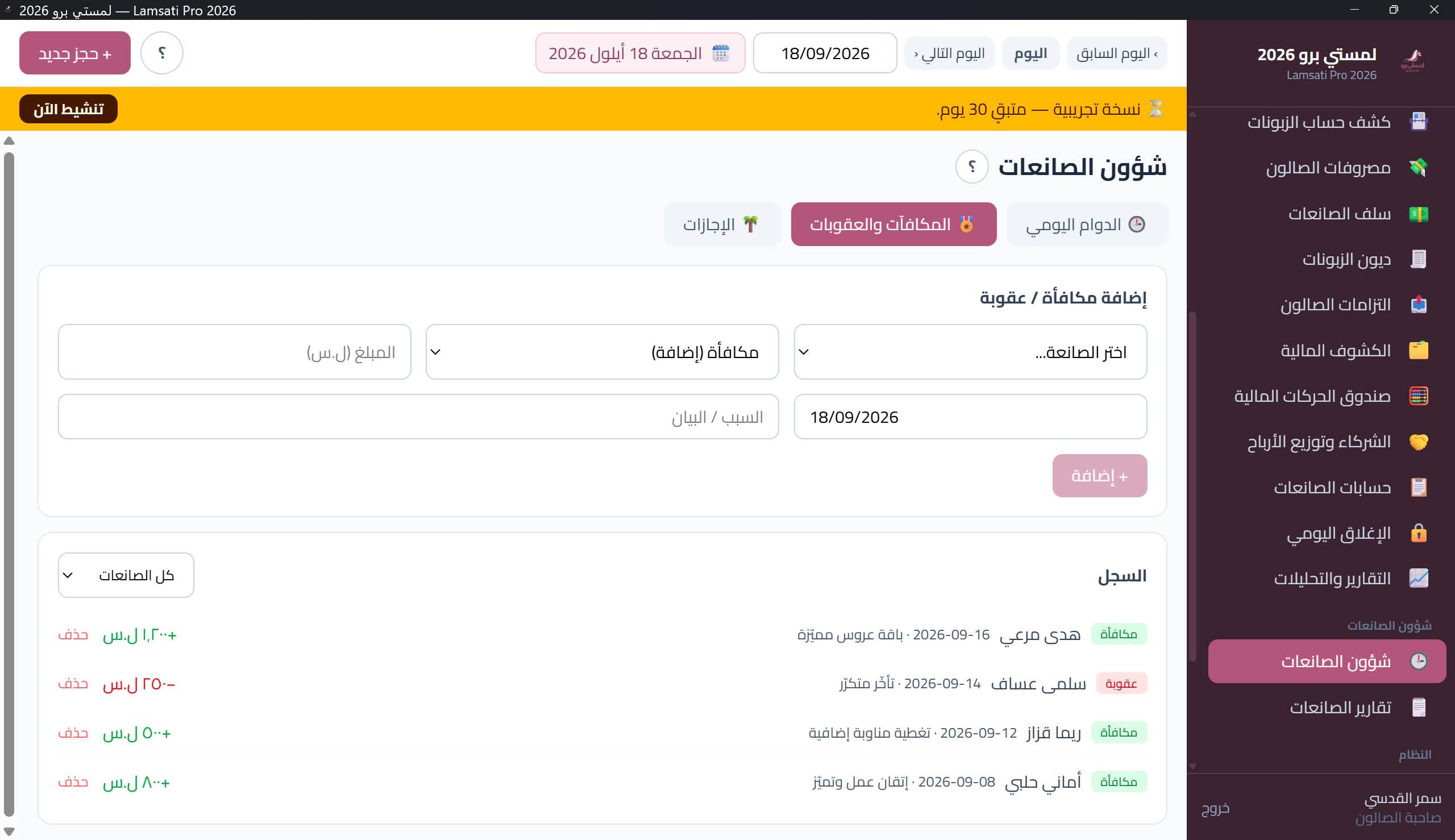The width and height of the screenshot is (1455, 840).
Task: Click clock icon on الدوام اليومي tab
Action: pos(1137,224)
